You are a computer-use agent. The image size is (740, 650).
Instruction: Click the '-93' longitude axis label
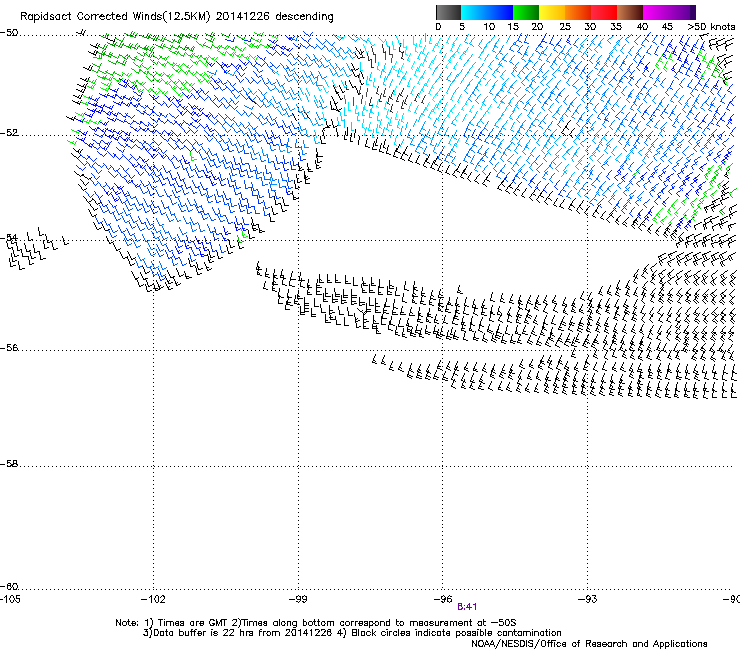point(587,599)
